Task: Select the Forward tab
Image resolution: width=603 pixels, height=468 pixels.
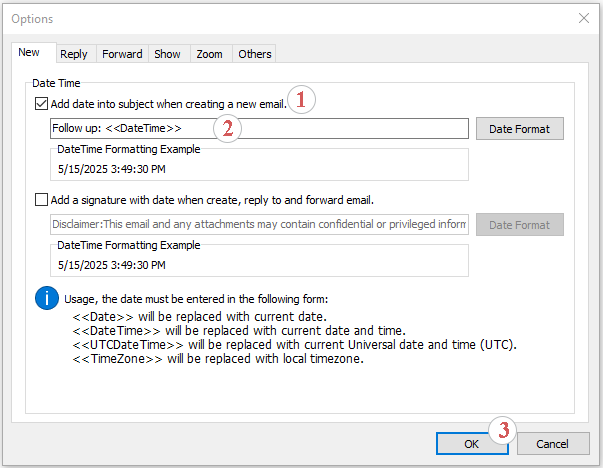Action: 122,54
